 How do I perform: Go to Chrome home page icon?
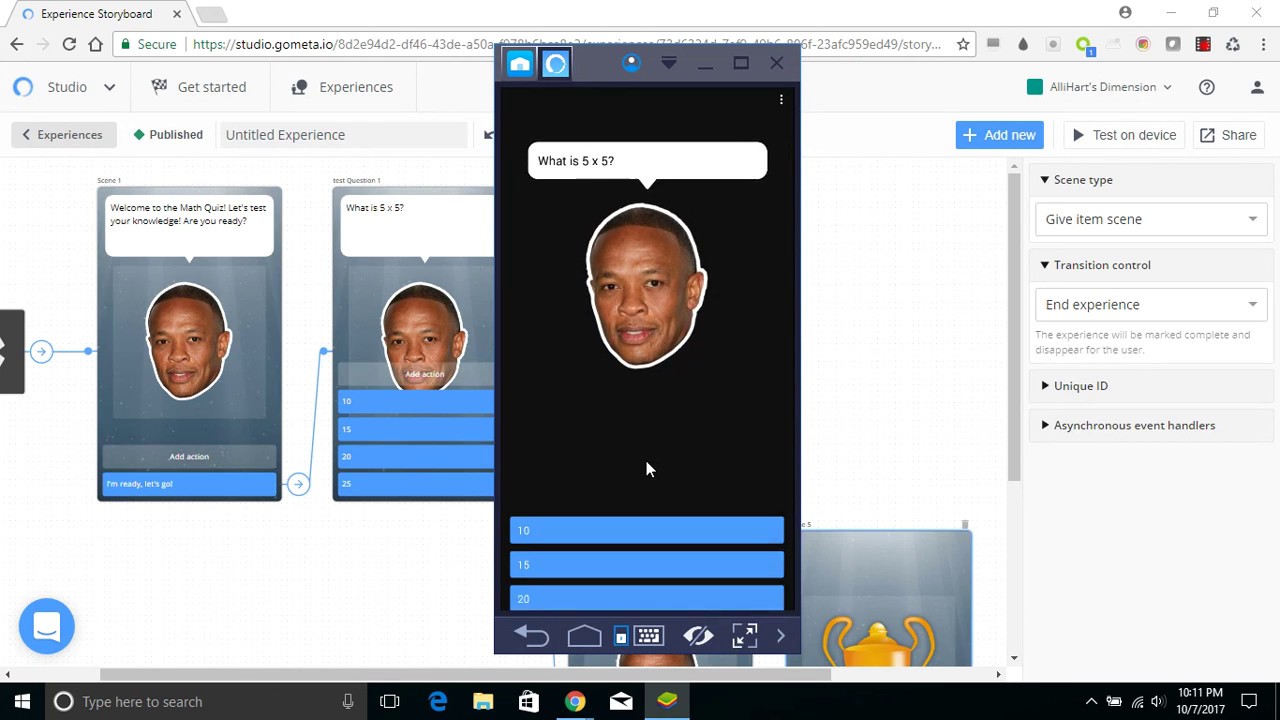tap(95, 44)
